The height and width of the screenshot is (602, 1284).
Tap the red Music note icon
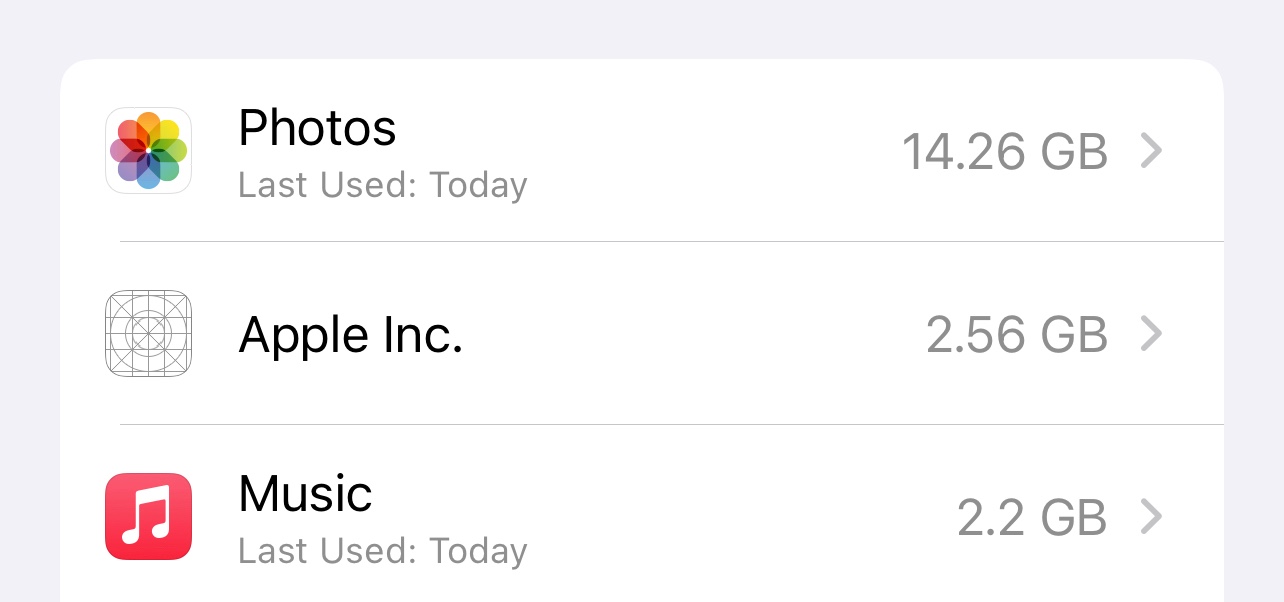tap(148, 516)
